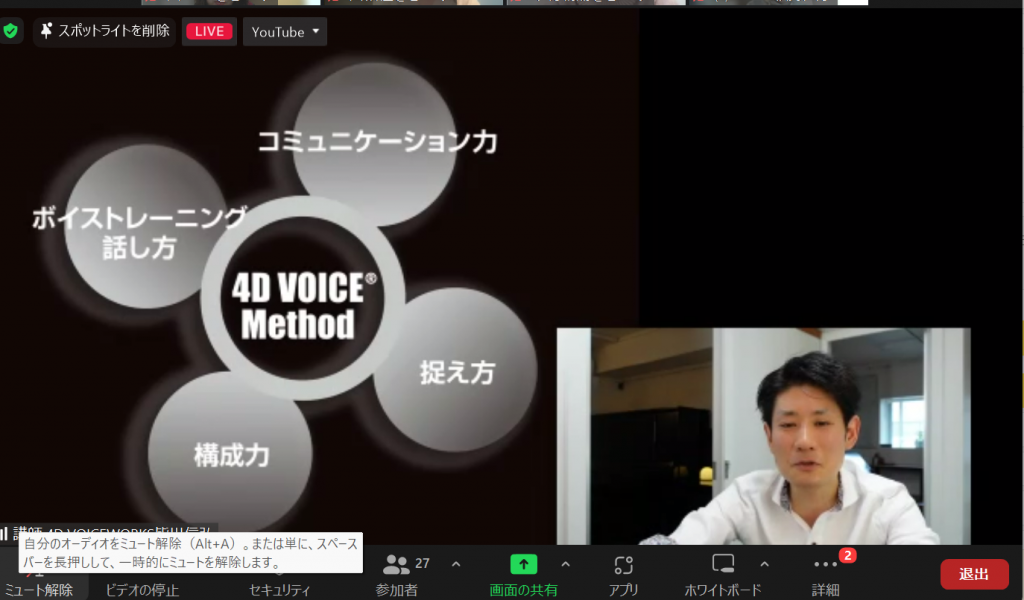Open the アプリ apps icon
The height and width of the screenshot is (600, 1024).
click(x=624, y=565)
